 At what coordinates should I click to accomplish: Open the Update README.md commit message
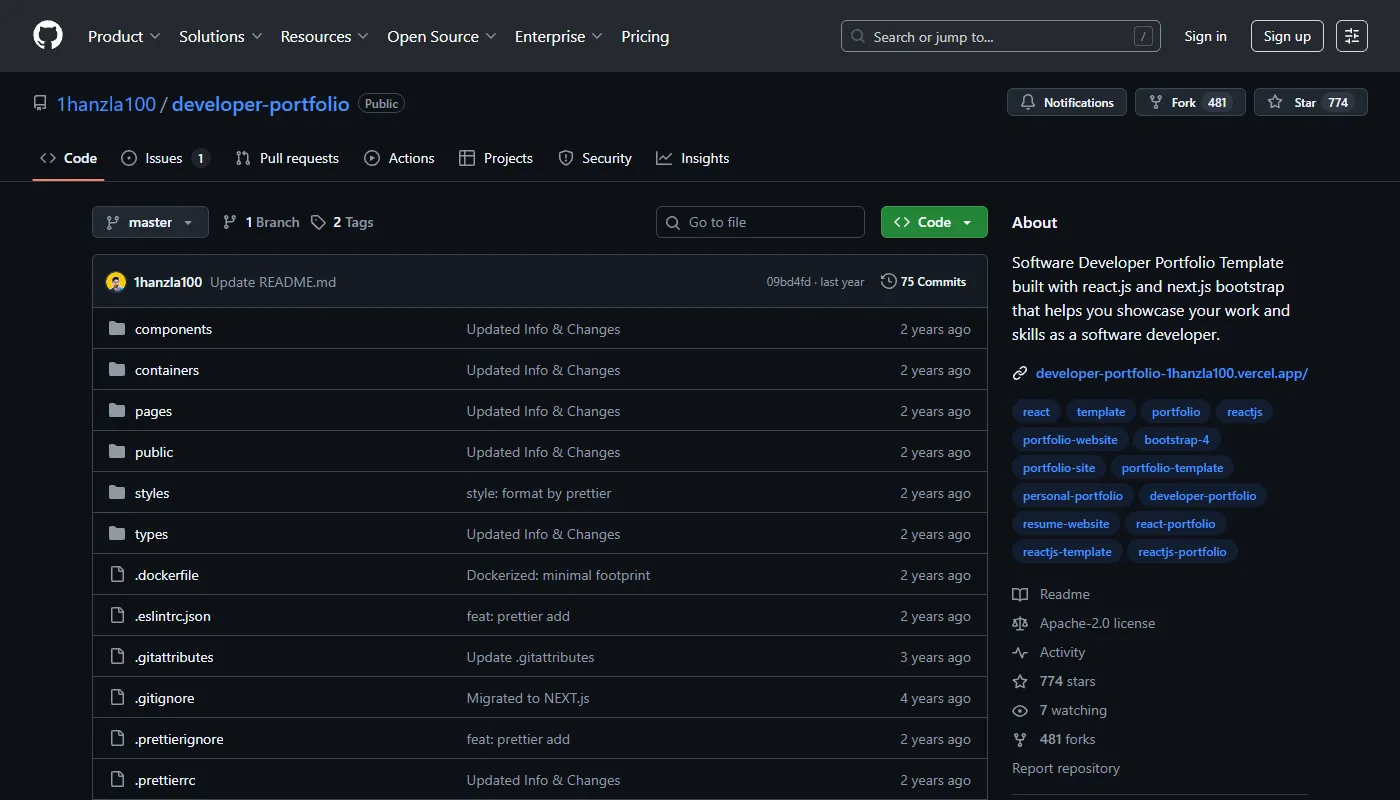click(273, 282)
